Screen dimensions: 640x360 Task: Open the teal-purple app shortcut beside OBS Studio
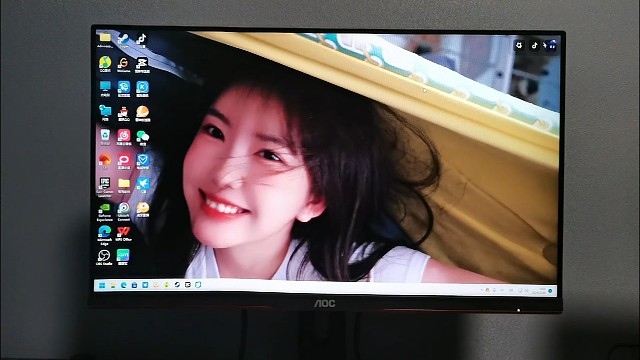[x=123, y=257]
